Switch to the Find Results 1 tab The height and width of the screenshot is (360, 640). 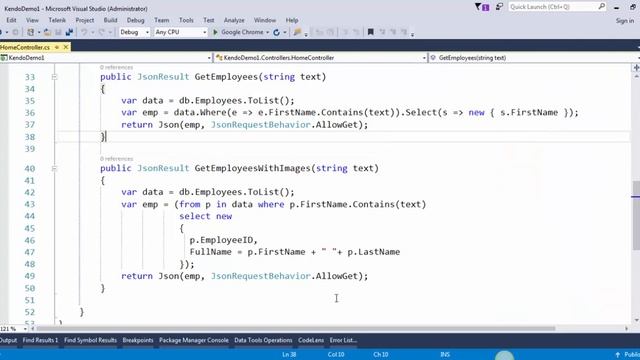(x=40, y=340)
